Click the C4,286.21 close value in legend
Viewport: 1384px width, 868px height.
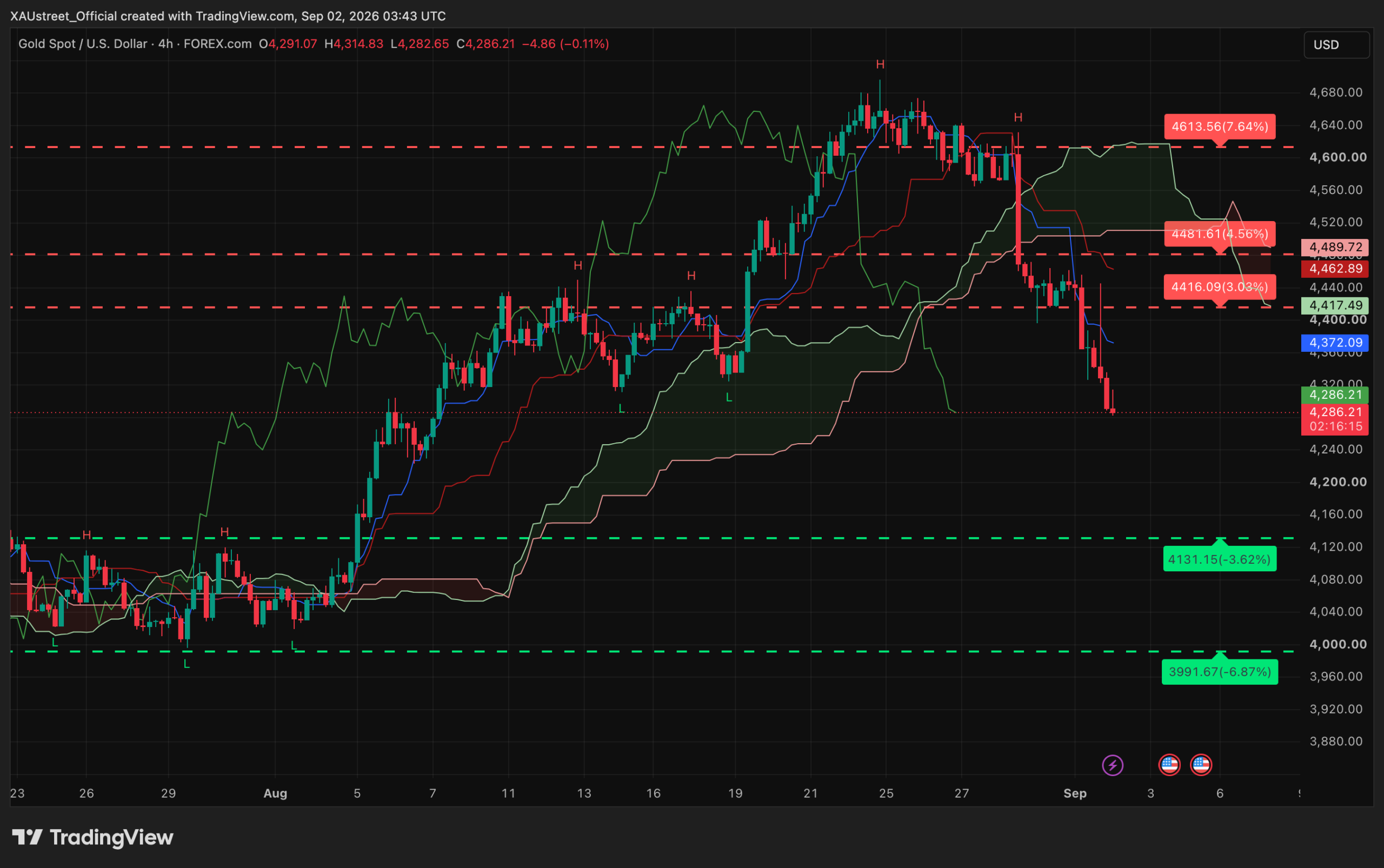coord(486,44)
